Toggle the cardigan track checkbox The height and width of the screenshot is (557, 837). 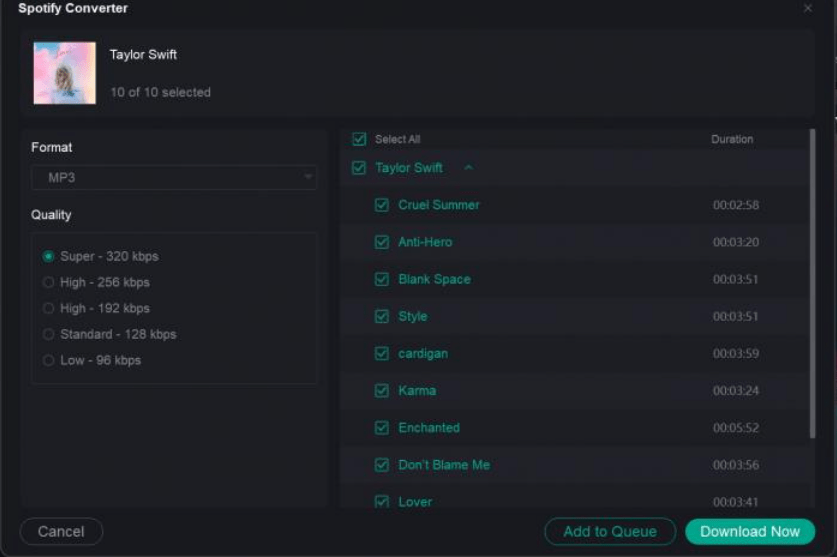382,354
